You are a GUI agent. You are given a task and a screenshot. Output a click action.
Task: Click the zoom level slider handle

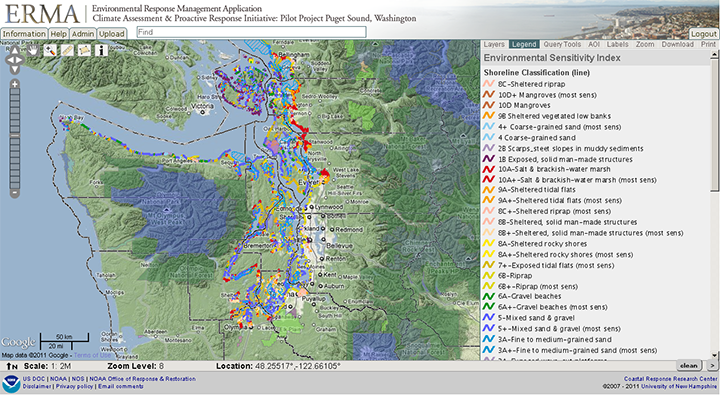[x=15, y=136]
